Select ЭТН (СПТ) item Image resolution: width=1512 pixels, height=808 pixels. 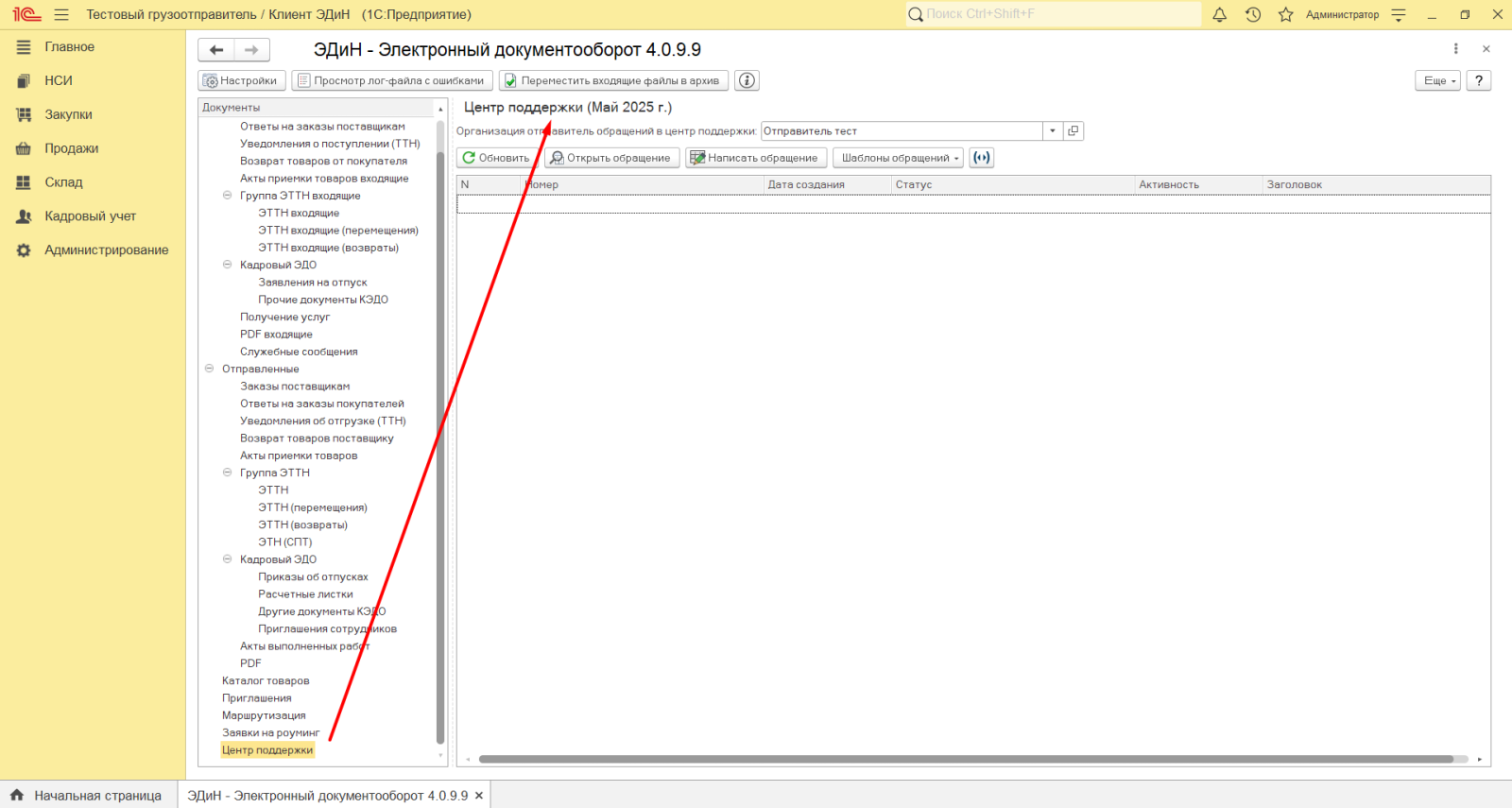tap(284, 542)
